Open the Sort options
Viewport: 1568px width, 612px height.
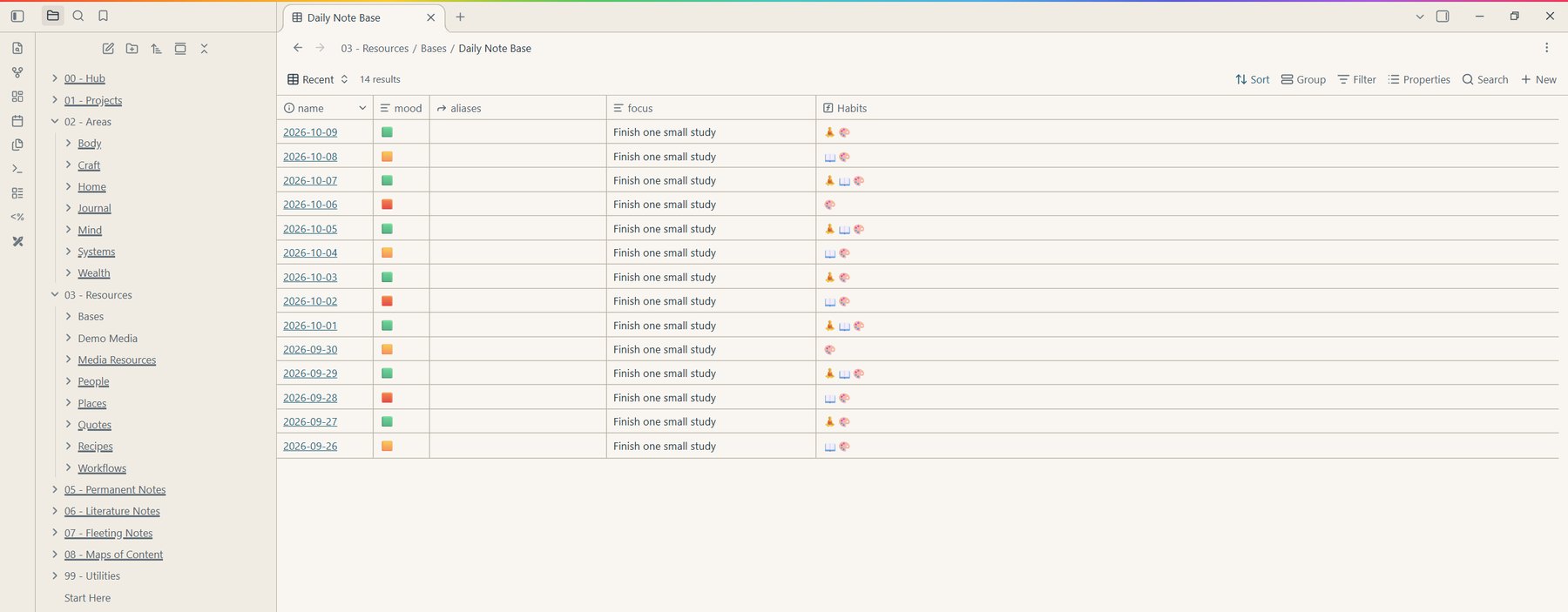1252,79
